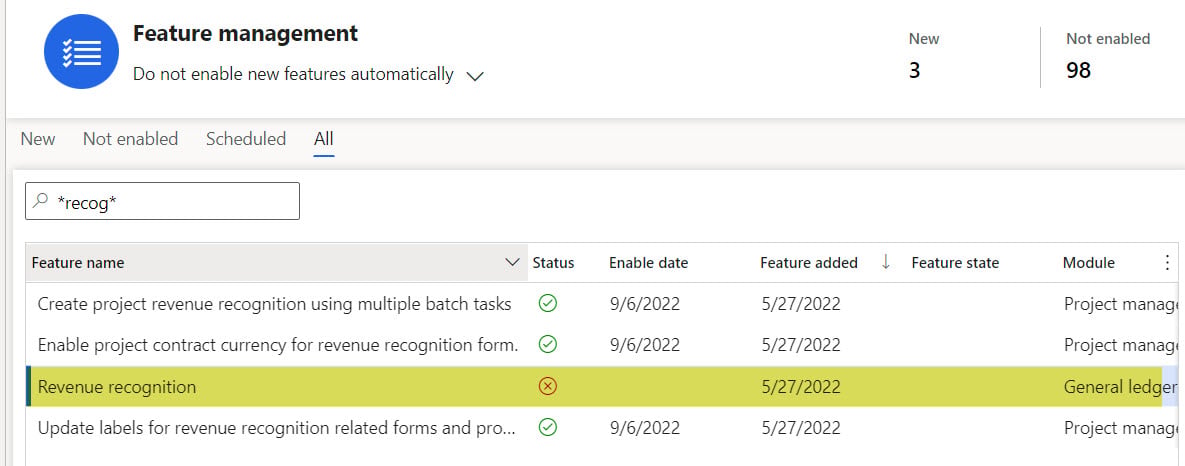Screen dimensions: 1185x466
Task: Click the New count tile showing 3
Action: pyautogui.click(x=924, y=55)
